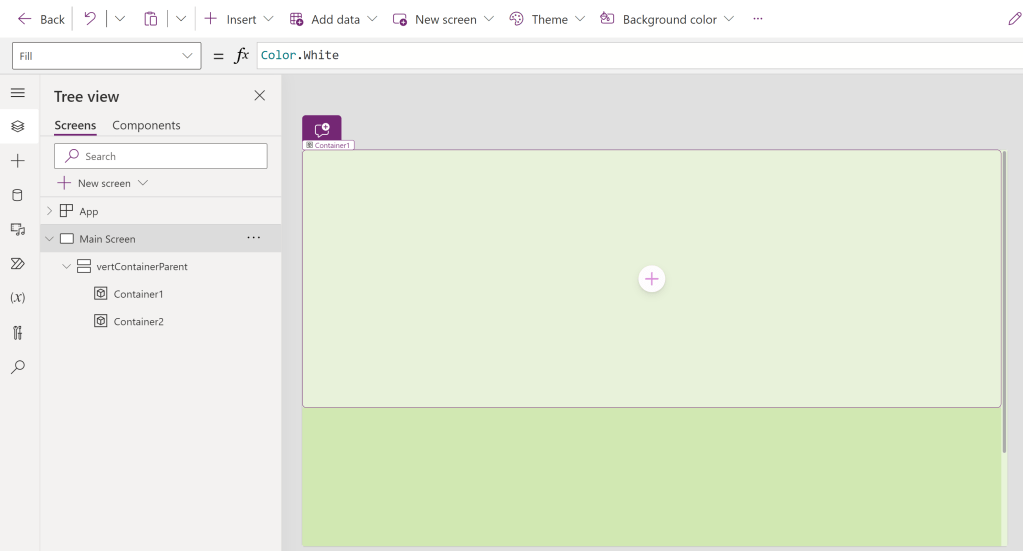This screenshot has width=1023, height=551.
Task: Select Container2 in the tree
Action: pos(138,321)
